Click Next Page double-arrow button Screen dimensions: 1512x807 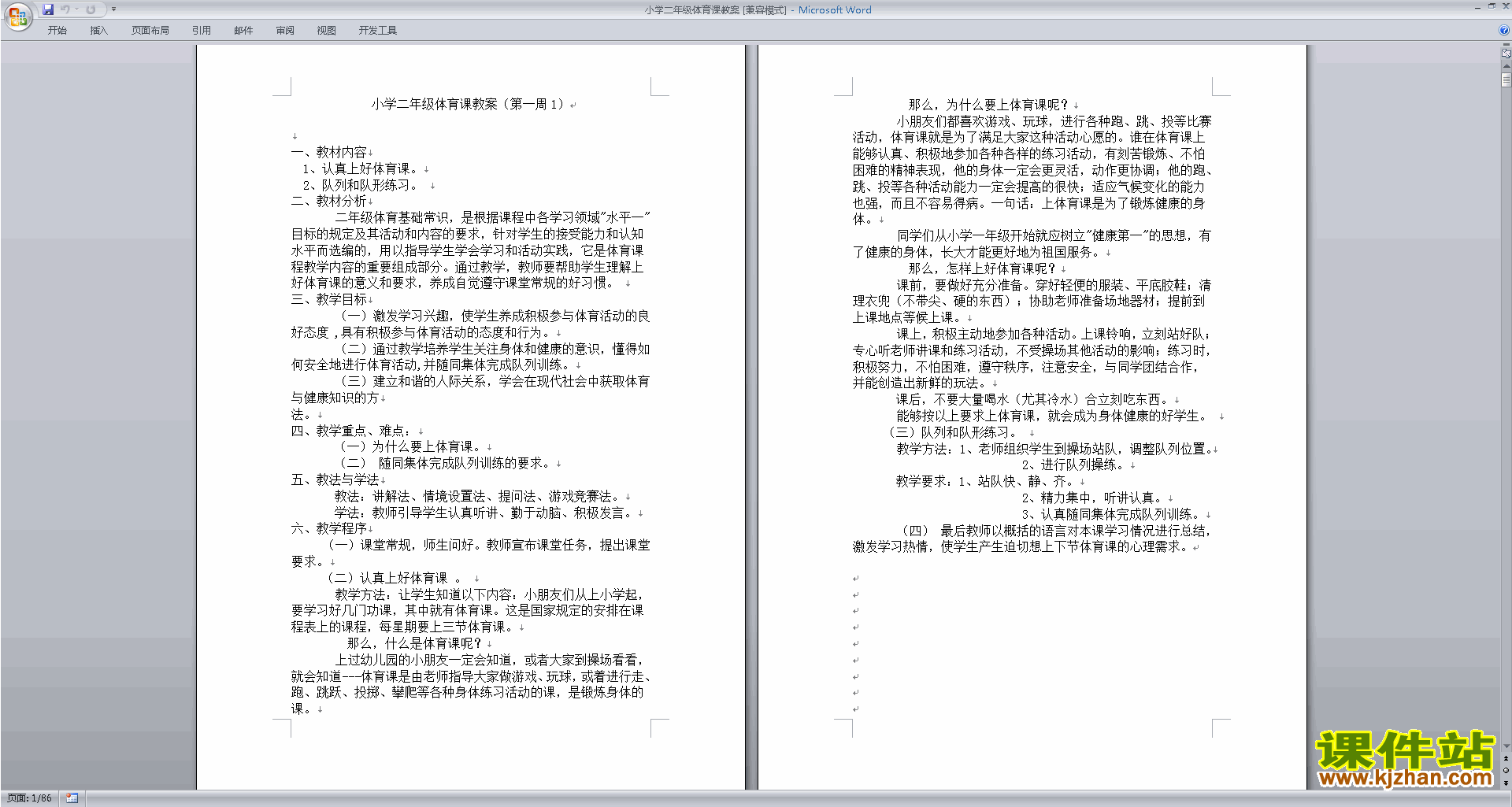pos(1506,783)
